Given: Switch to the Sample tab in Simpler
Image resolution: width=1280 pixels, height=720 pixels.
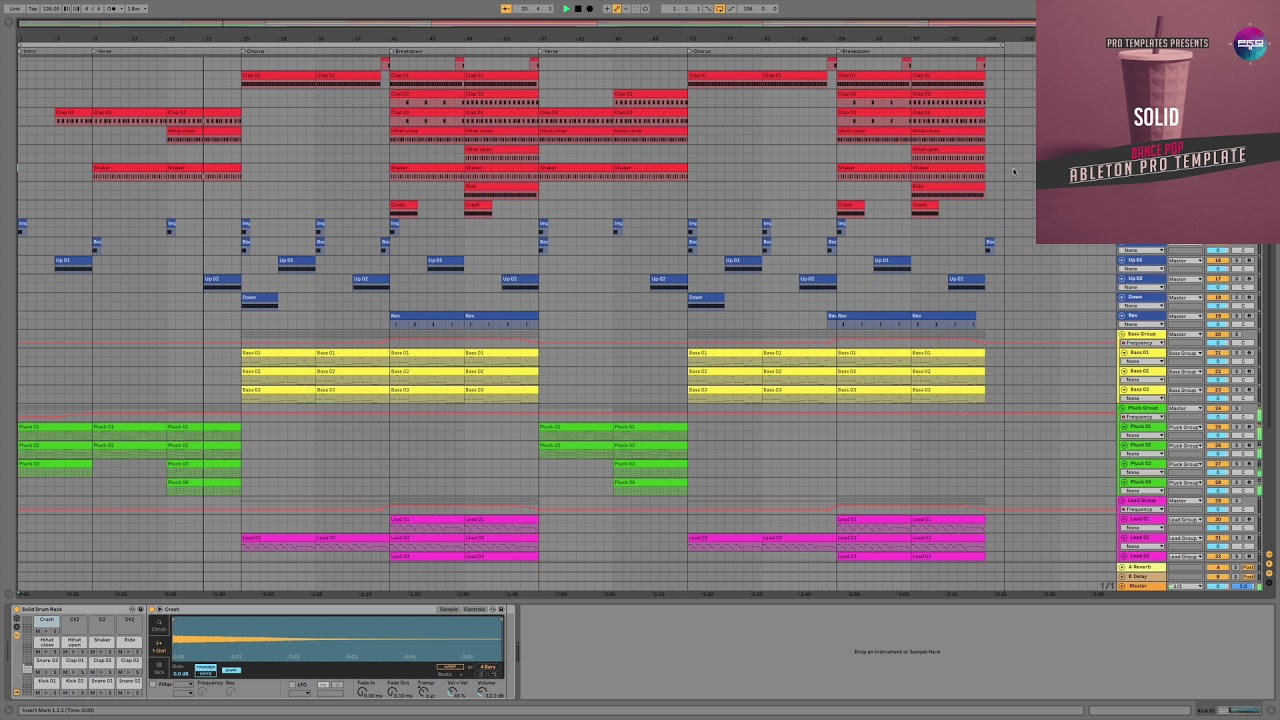Looking at the screenshot, I should [448, 609].
